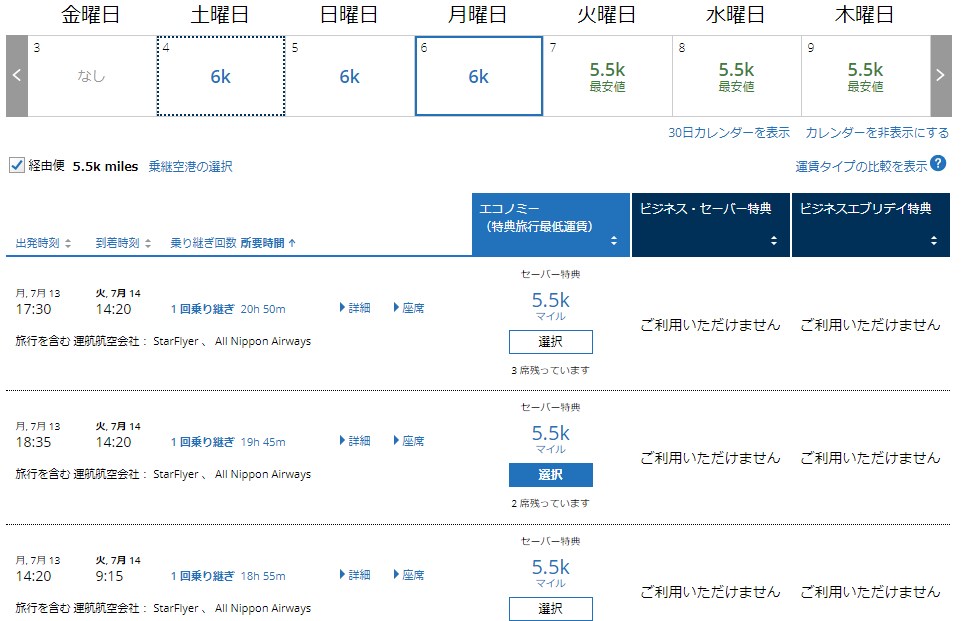Sort by 出発時刻 column
The height and width of the screenshot is (621, 972).
coord(43,243)
